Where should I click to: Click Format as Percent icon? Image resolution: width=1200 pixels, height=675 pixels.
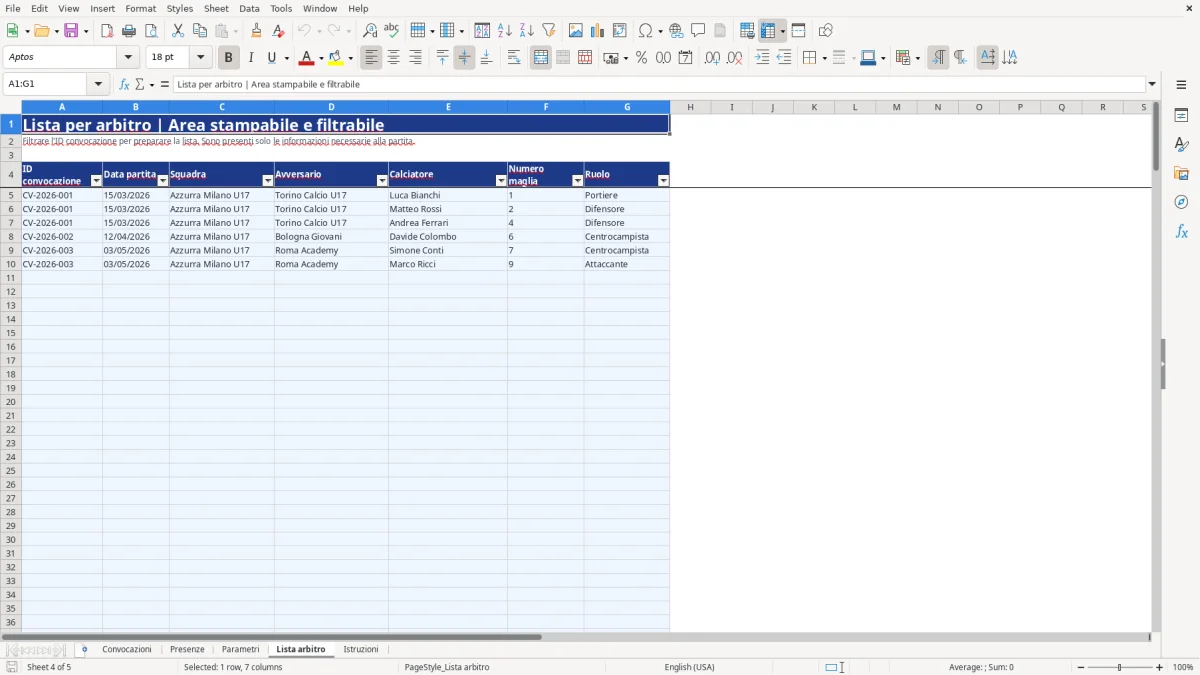(x=641, y=58)
